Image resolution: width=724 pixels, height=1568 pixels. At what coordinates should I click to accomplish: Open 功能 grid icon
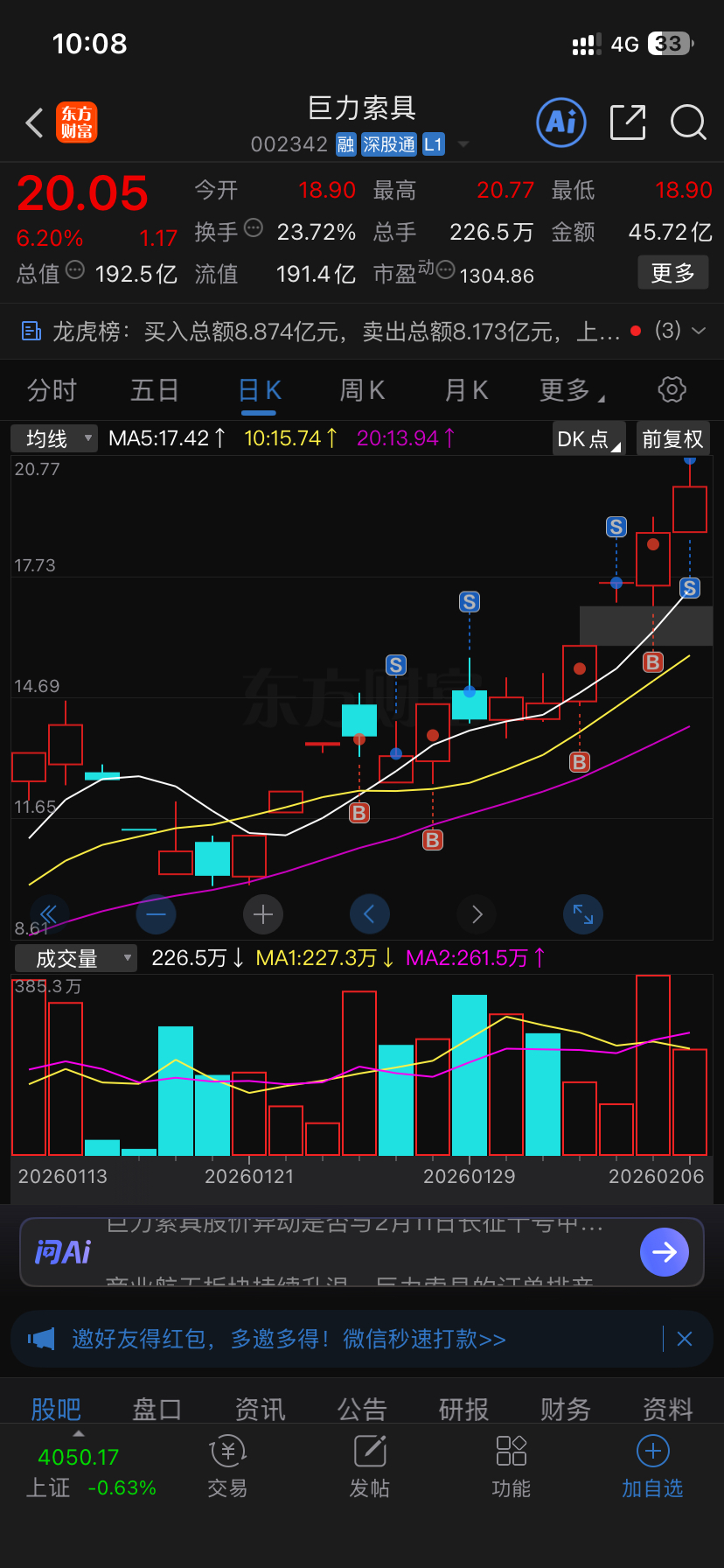pos(512,1451)
